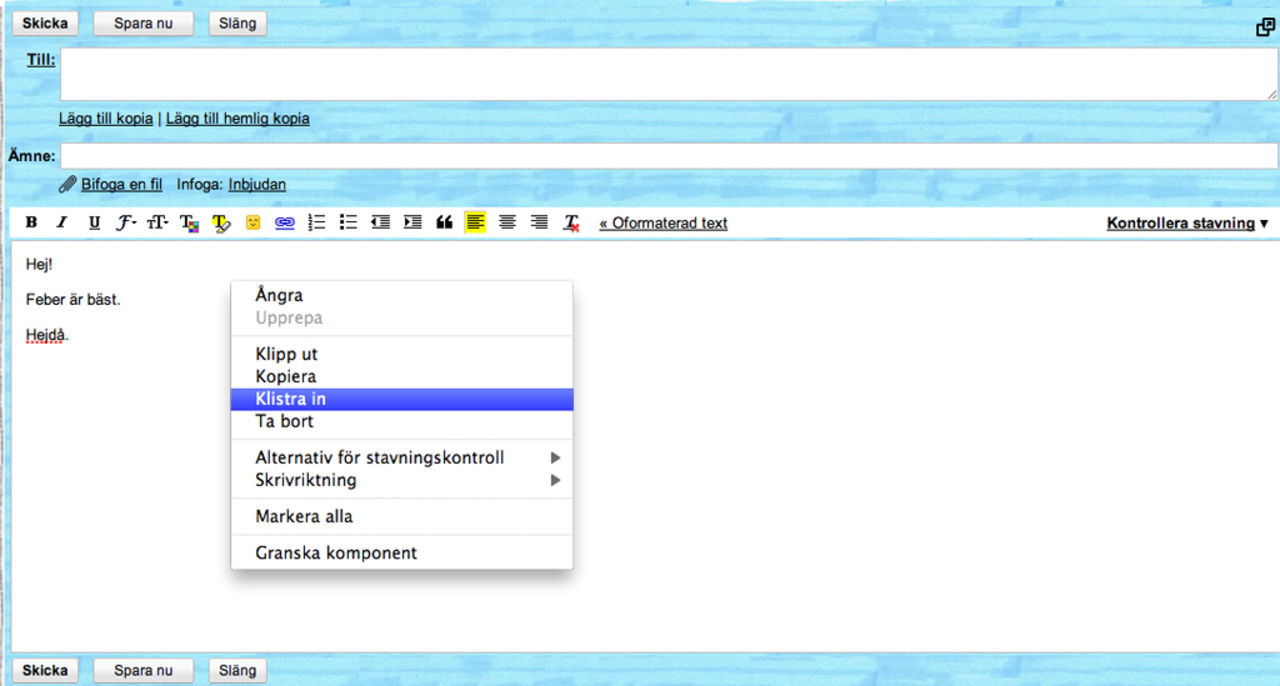Insert an emoji using the smiley icon
Viewport: 1280px width, 686px height.
click(253, 222)
